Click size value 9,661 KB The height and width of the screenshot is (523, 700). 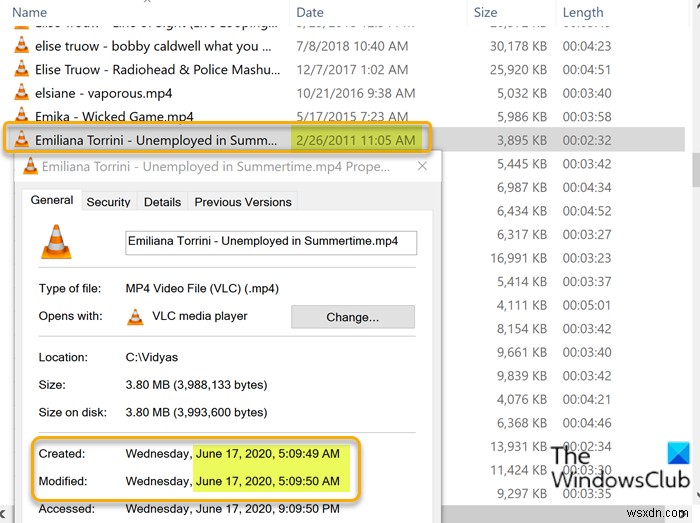pos(522,352)
